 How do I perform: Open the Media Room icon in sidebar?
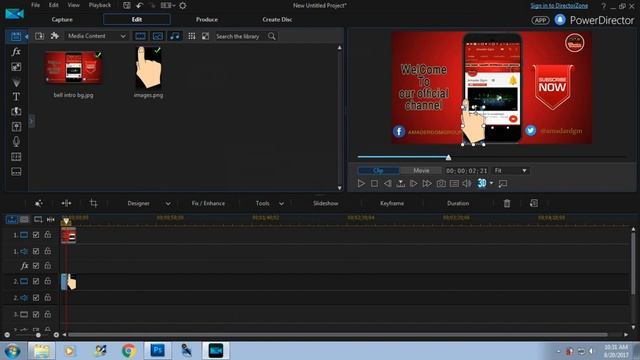(16, 36)
